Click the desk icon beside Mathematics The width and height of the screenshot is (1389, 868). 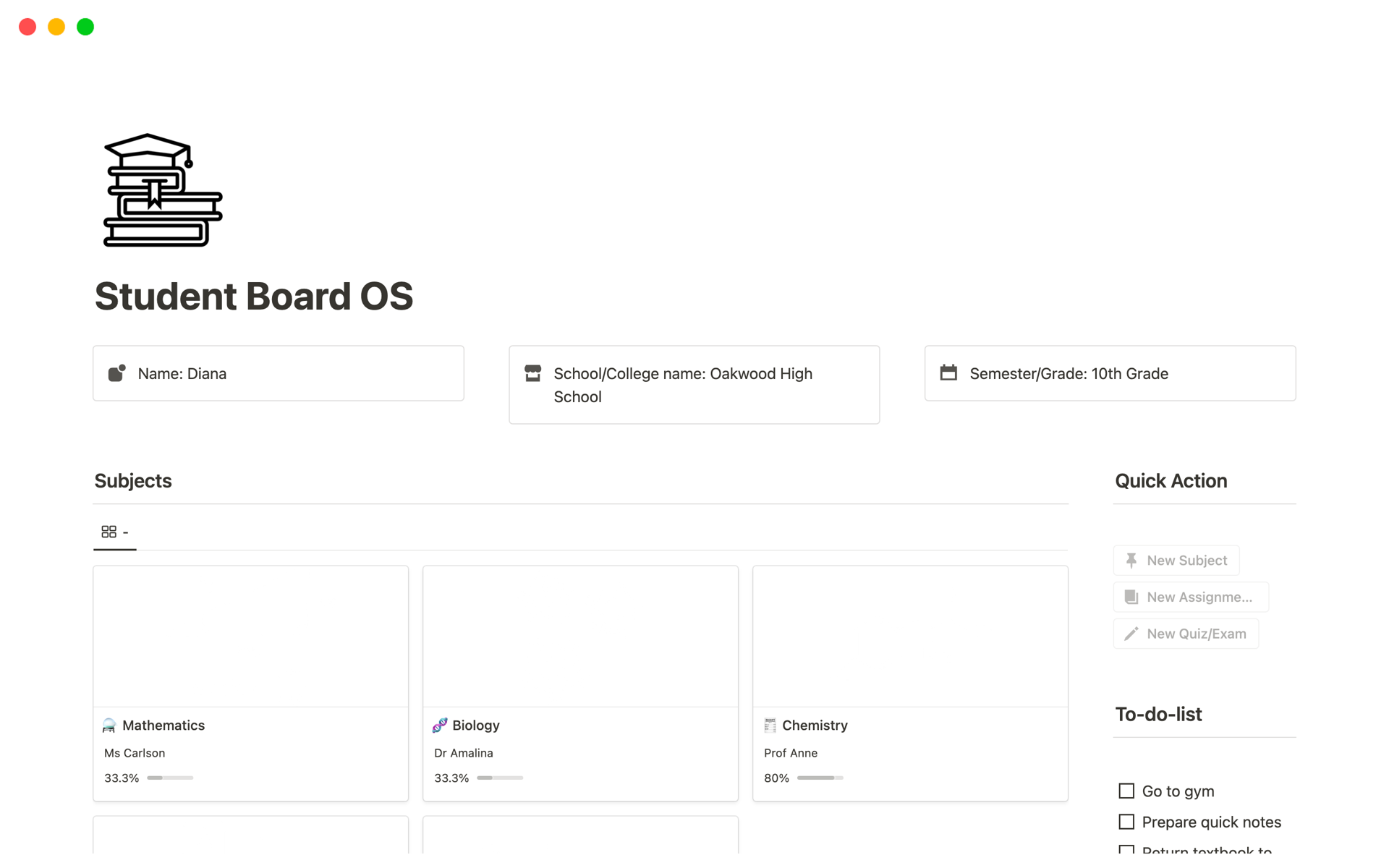[109, 725]
